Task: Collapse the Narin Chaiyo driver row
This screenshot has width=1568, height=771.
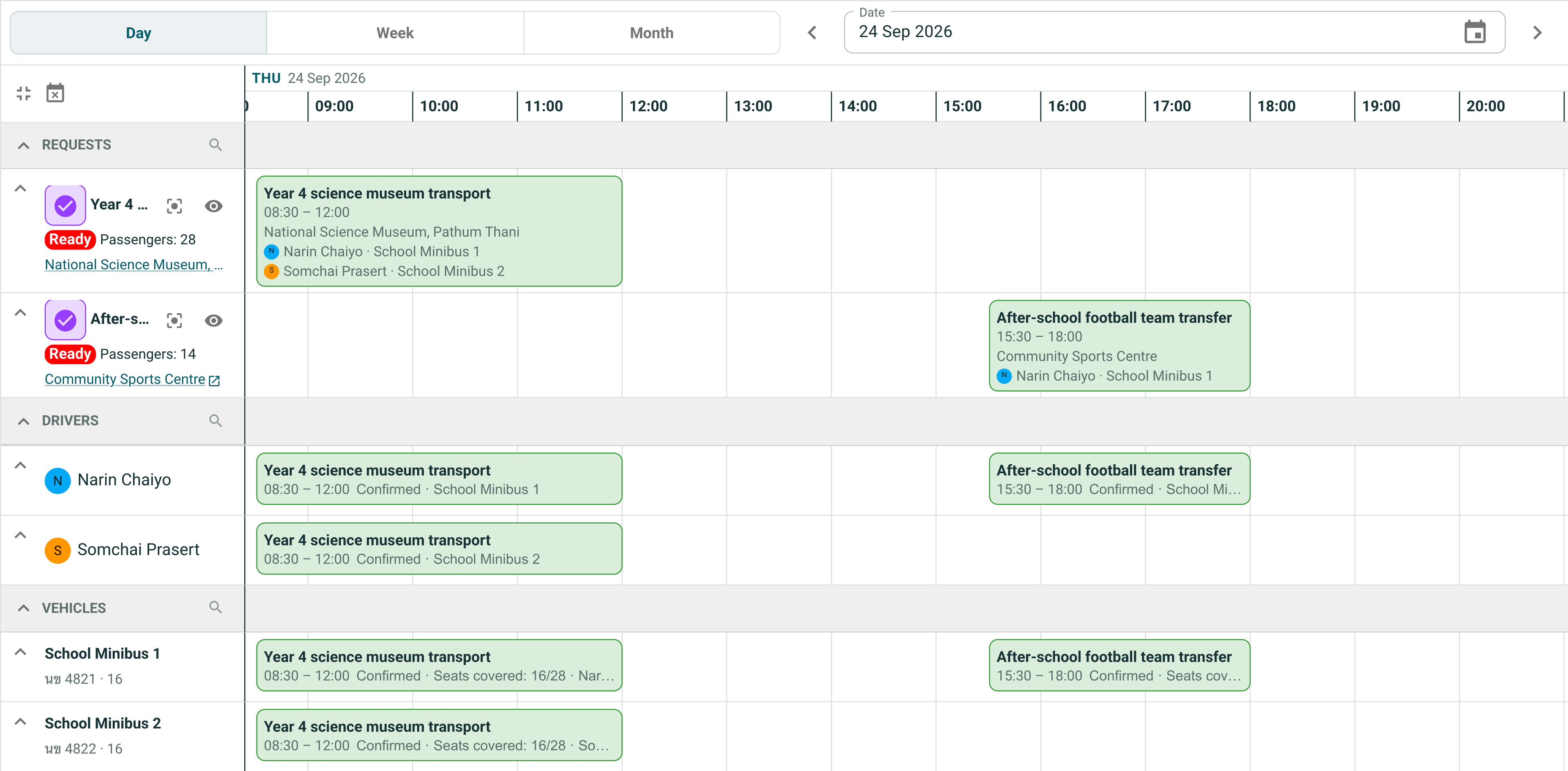Action: click(20, 466)
